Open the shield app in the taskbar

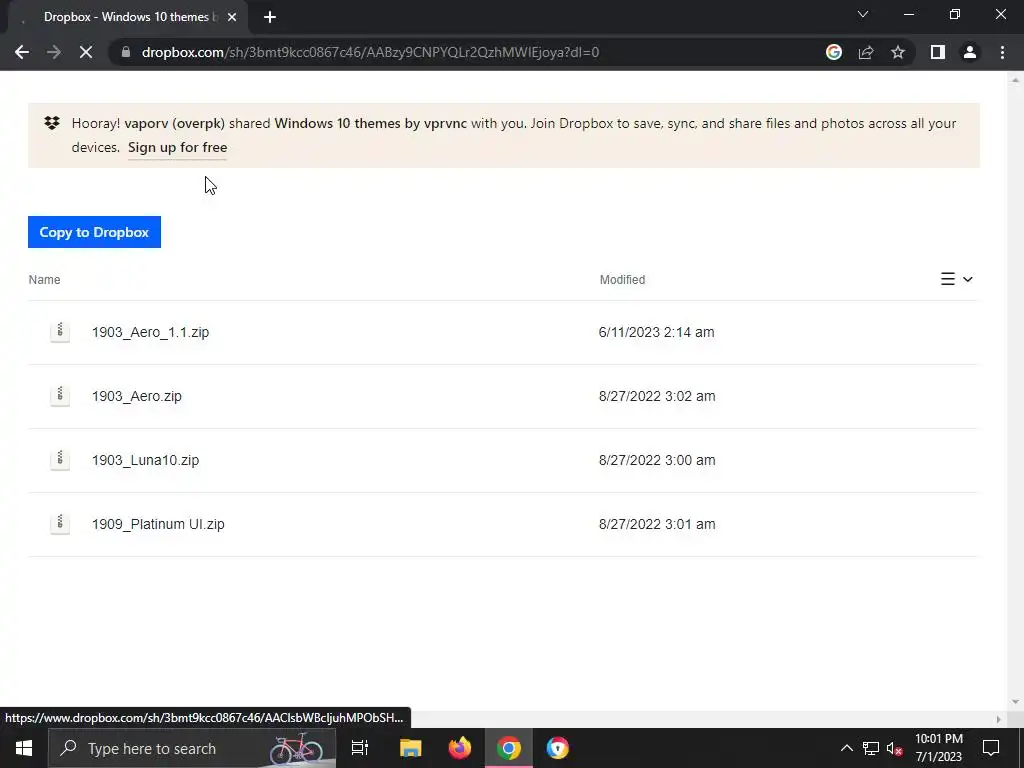558,748
